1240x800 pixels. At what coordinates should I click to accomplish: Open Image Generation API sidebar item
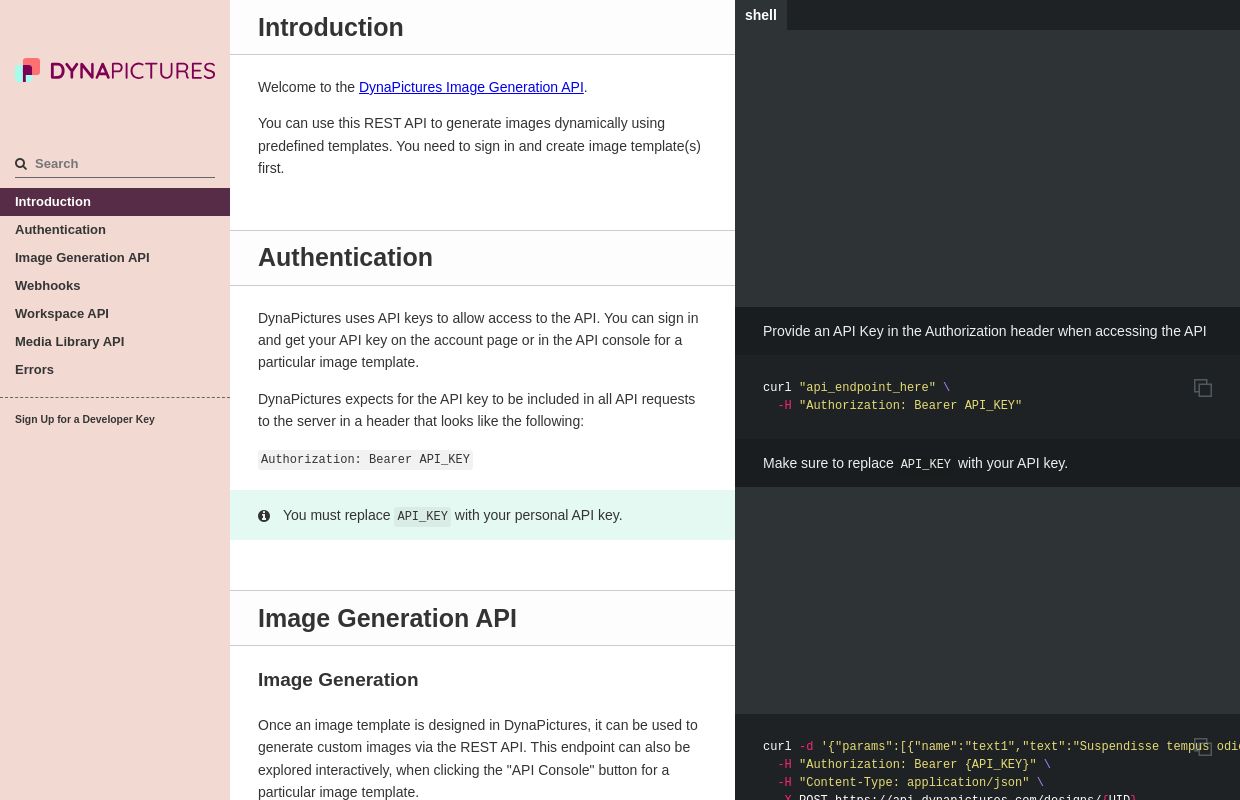click(115, 258)
